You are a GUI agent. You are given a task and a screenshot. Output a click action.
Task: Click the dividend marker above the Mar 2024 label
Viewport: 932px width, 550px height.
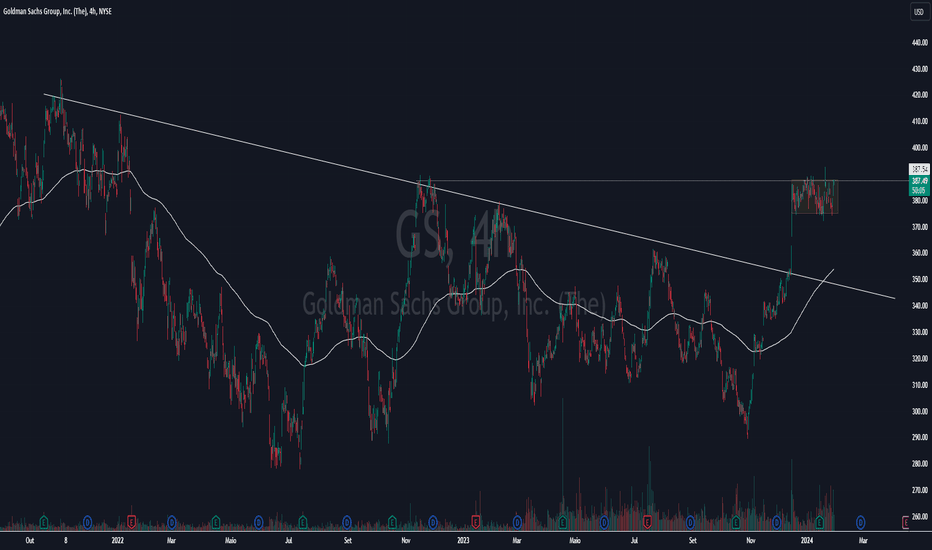862,521
